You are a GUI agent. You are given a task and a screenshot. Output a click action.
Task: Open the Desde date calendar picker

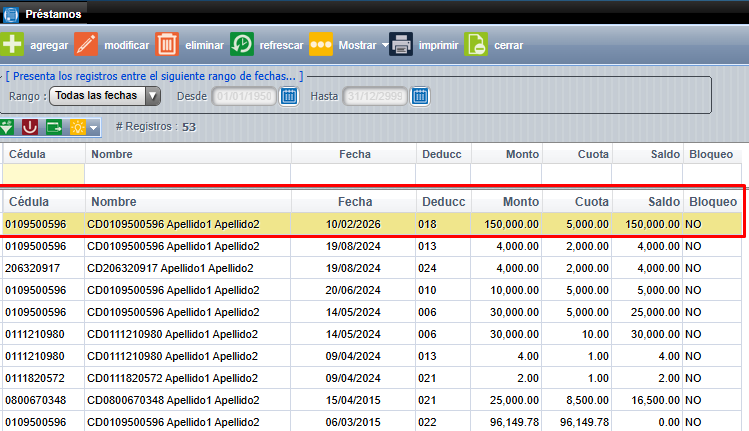tap(289, 96)
